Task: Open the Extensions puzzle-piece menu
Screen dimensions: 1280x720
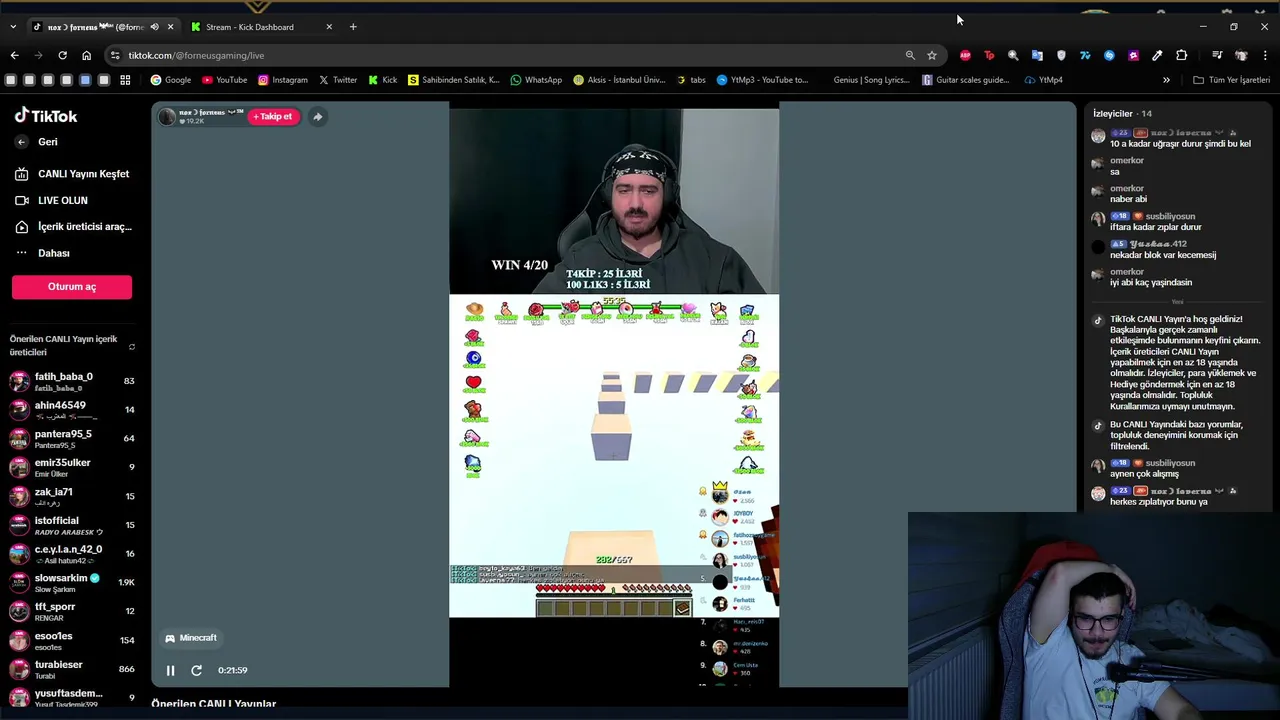Action: (x=1181, y=55)
